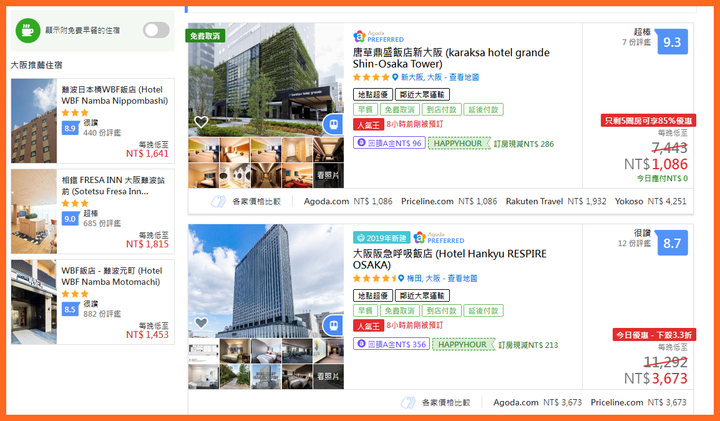Click NT$ 1,453 price in recommendations
Image resolution: width=720 pixels, height=421 pixels.
[147, 334]
